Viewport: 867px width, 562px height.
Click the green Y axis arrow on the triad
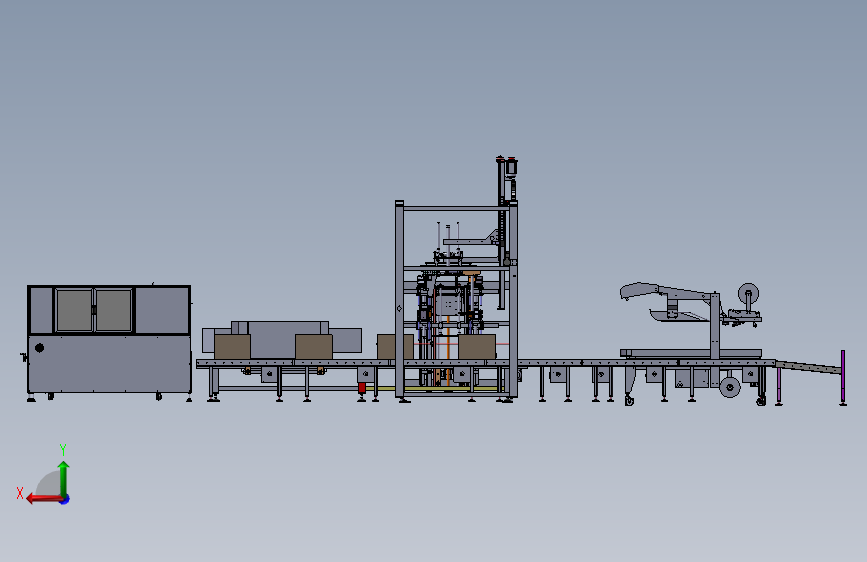[63, 478]
